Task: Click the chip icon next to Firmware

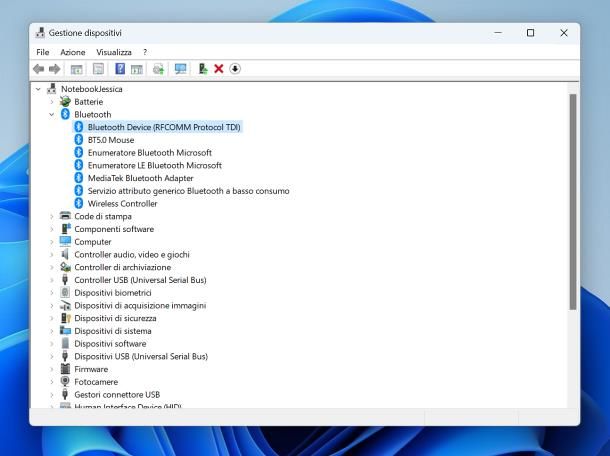Action: tap(65, 369)
